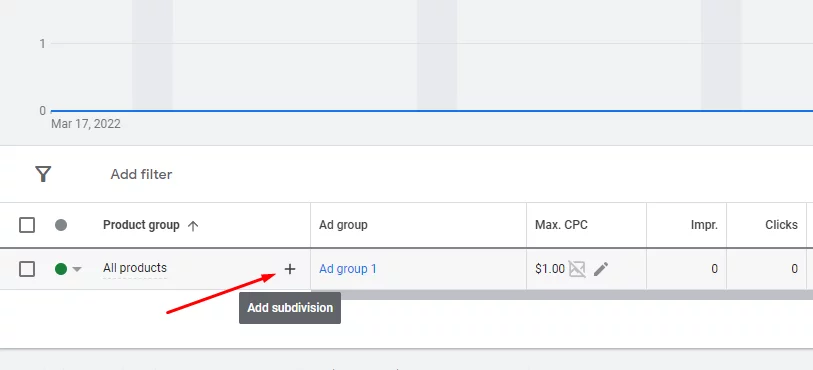
Task: Edit Max. CPC with the pencil icon
Action: point(600,269)
